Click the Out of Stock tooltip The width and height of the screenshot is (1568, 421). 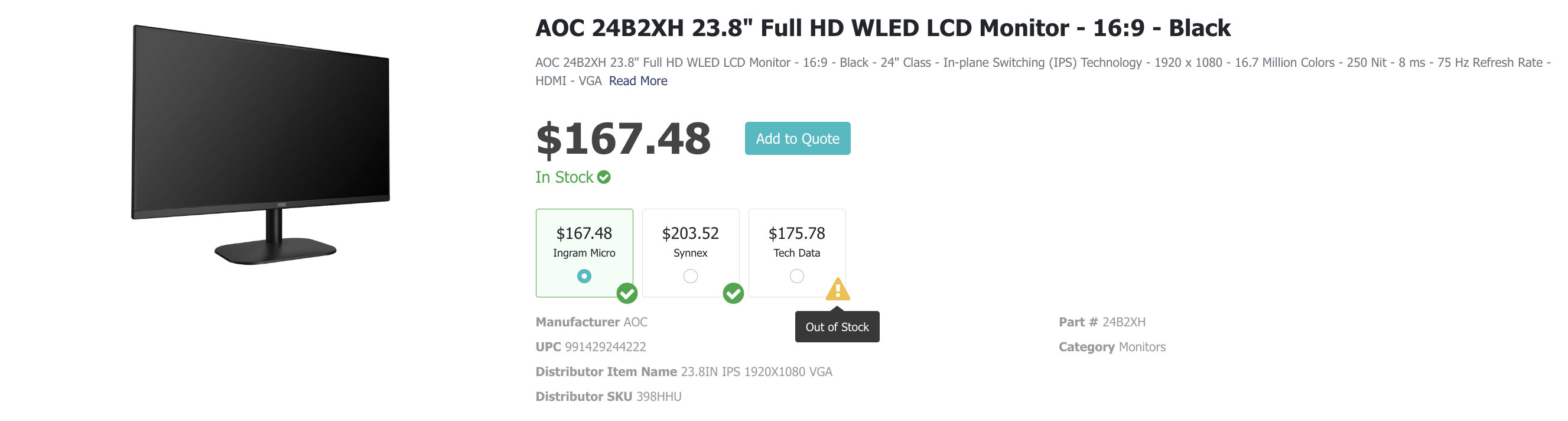837,327
